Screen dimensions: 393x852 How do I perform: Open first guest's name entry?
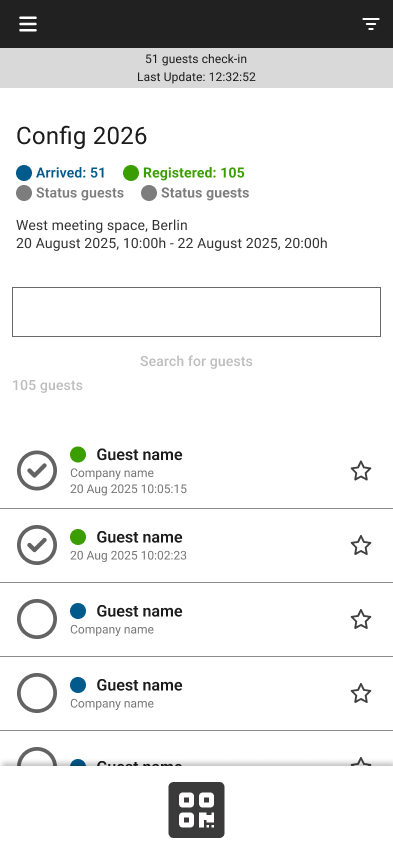(x=139, y=454)
